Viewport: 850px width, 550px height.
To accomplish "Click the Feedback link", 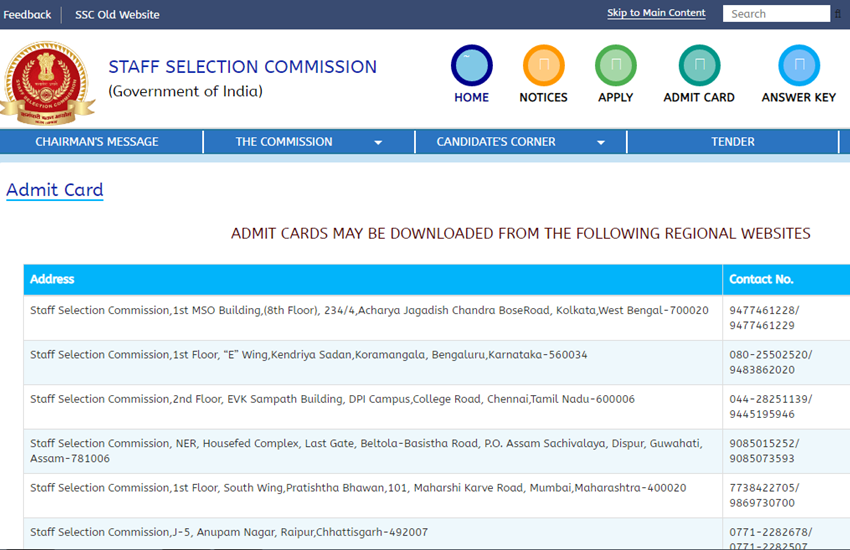I will click(27, 14).
